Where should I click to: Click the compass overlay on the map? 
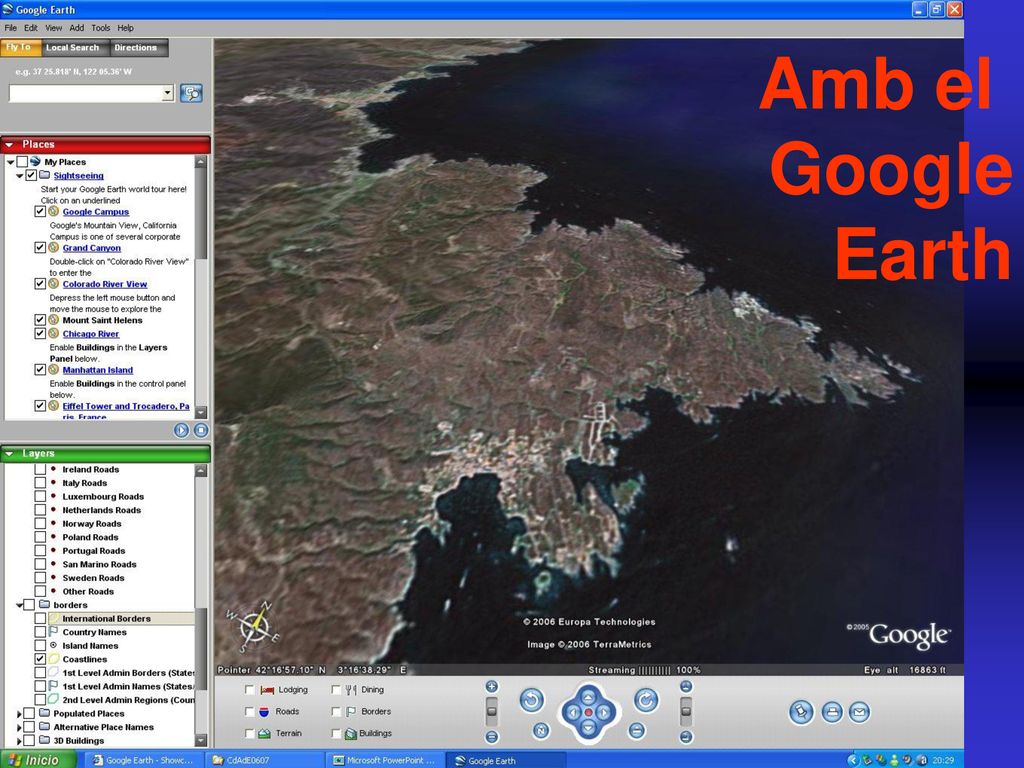click(253, 627)
